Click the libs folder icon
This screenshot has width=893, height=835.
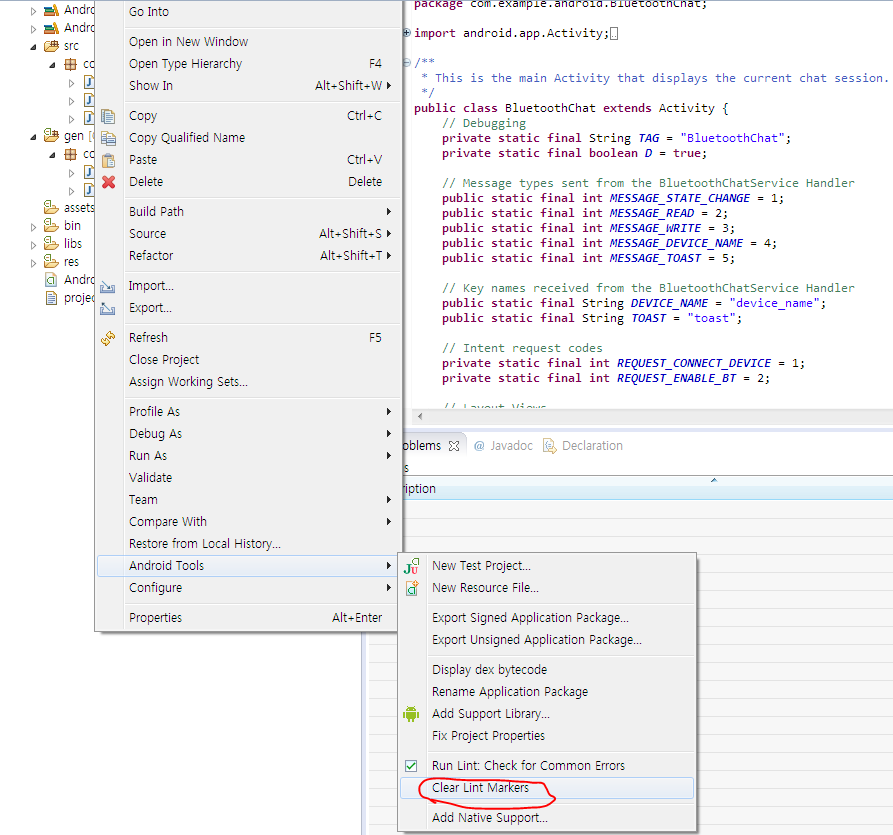click(51, 244)
